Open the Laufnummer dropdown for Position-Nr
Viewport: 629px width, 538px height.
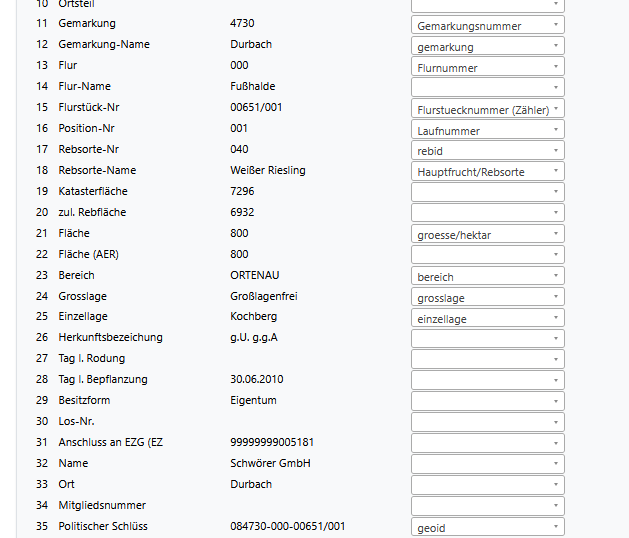(487, 130)
